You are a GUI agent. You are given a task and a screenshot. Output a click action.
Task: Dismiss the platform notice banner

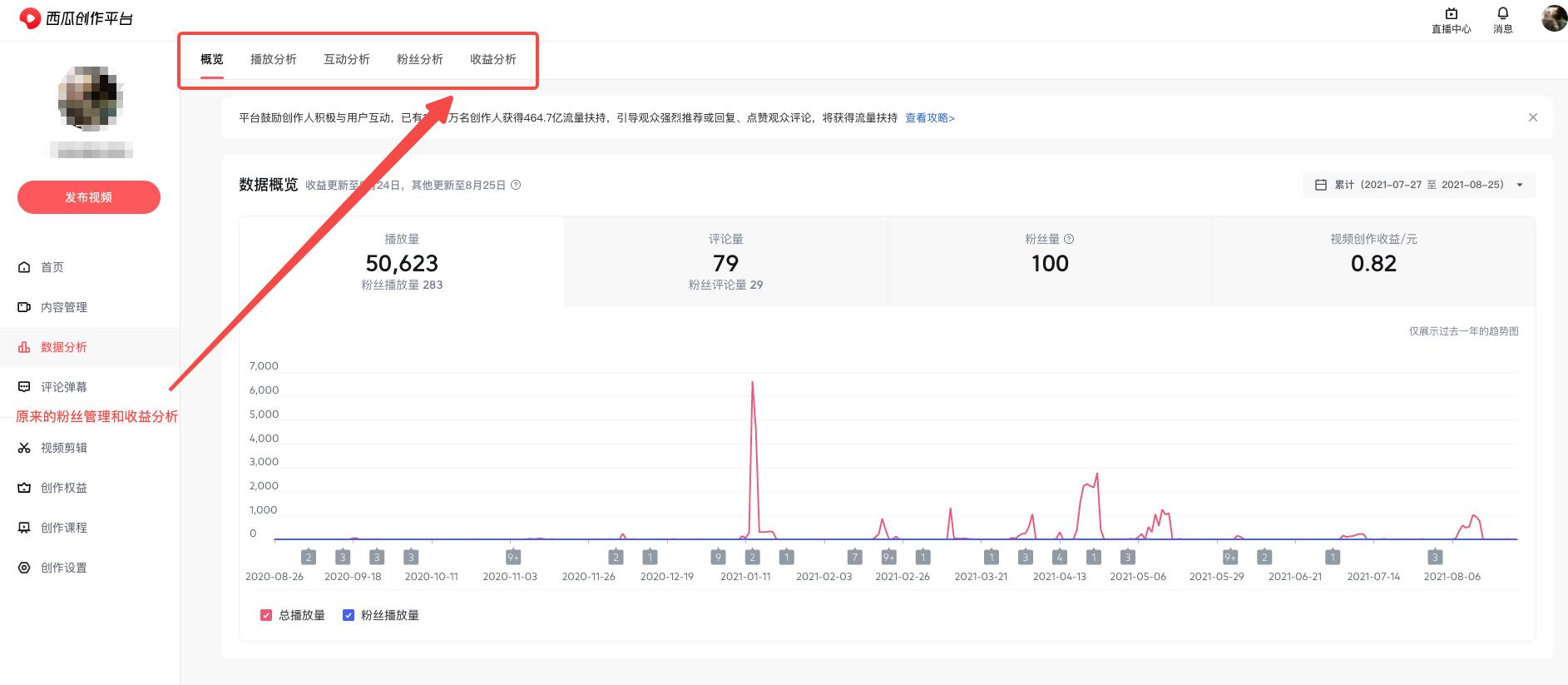[1532, 117]
